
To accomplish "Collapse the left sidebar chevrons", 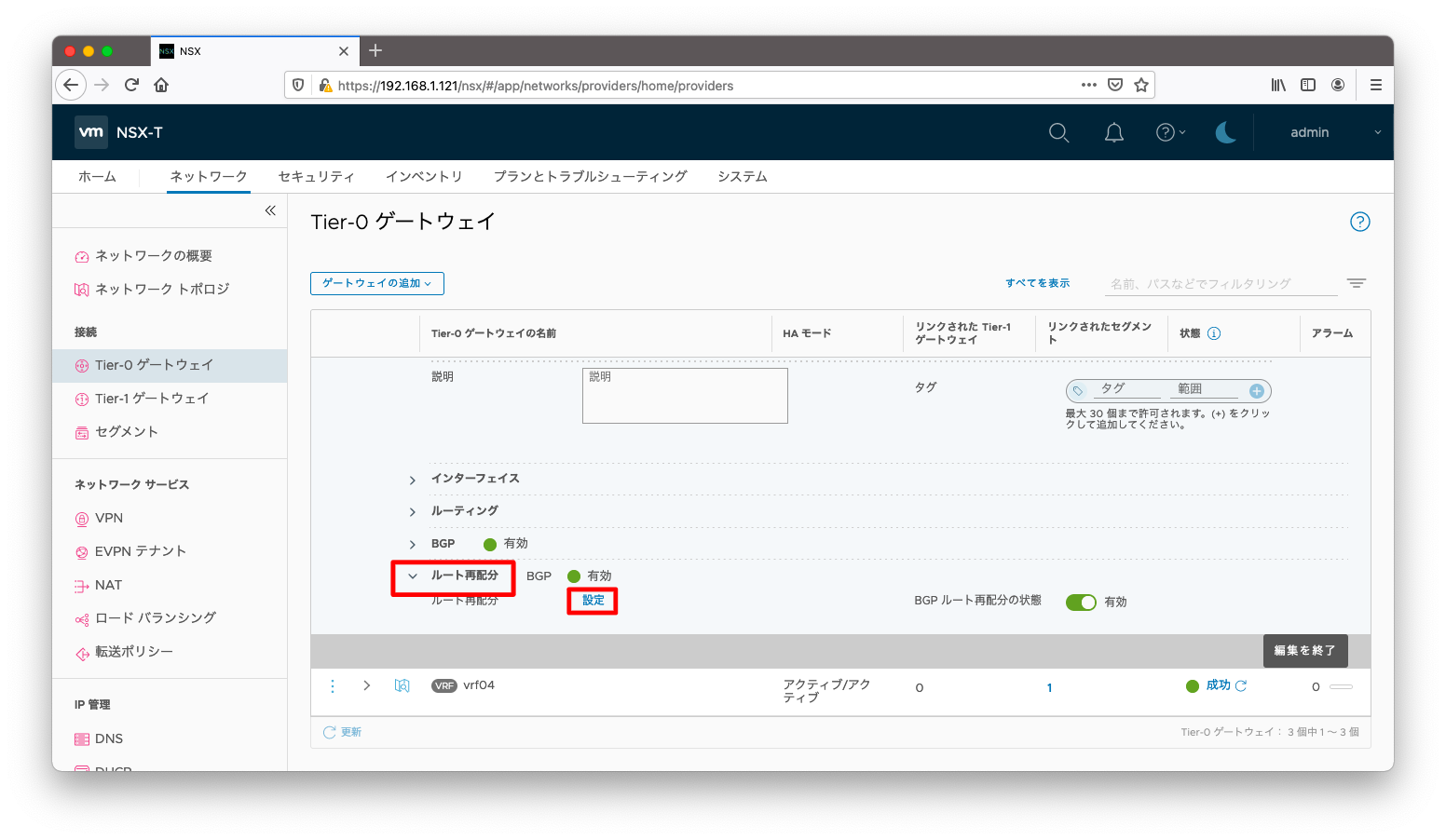I will pyautogui.click(x=270, y=210).
